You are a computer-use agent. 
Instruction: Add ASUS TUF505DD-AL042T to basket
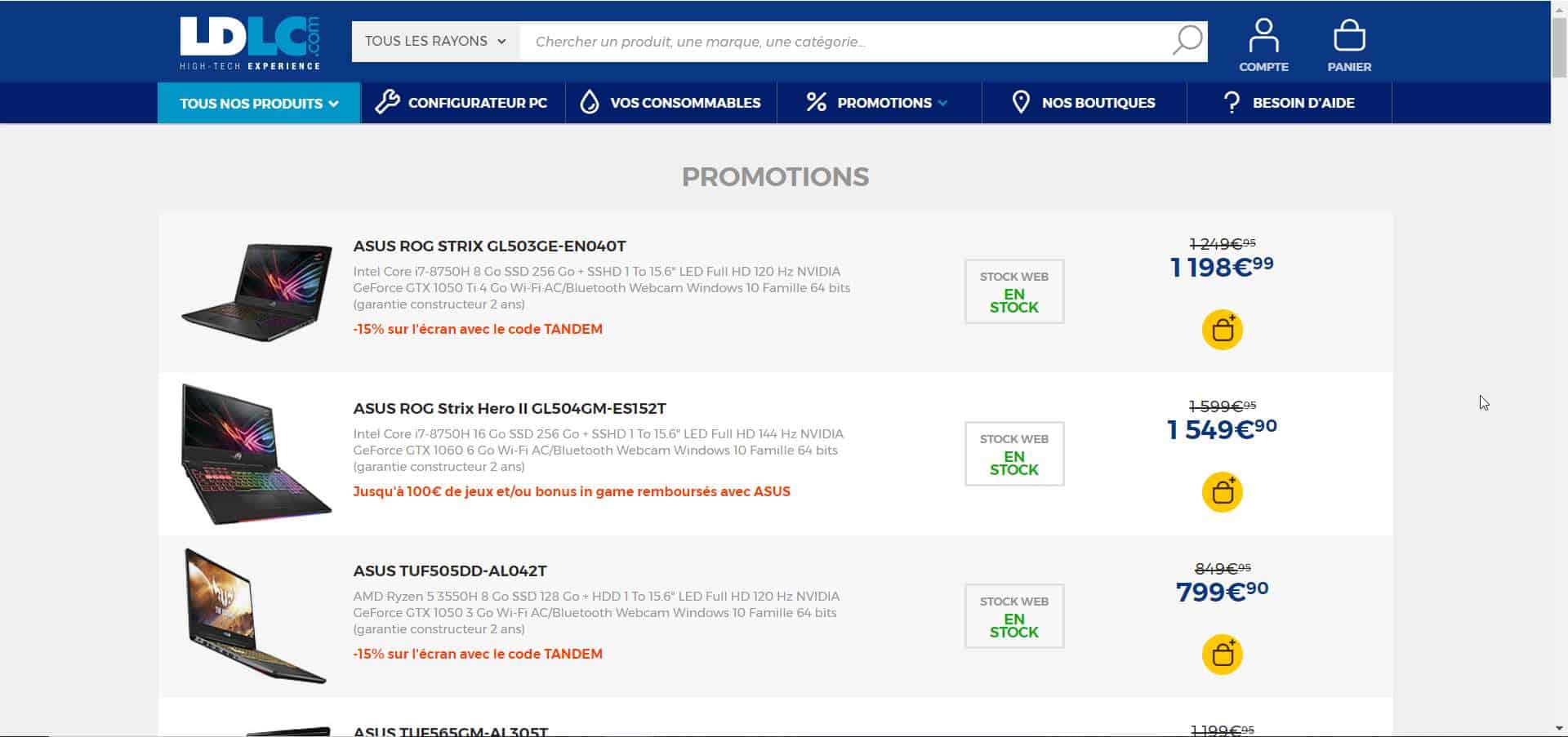click(x=1222, y=655)
